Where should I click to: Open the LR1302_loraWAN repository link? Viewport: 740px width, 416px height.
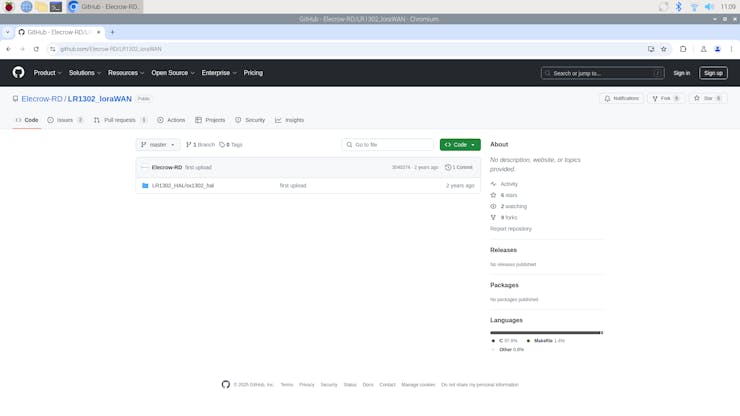pyautogui.click(x=100, y=99)
